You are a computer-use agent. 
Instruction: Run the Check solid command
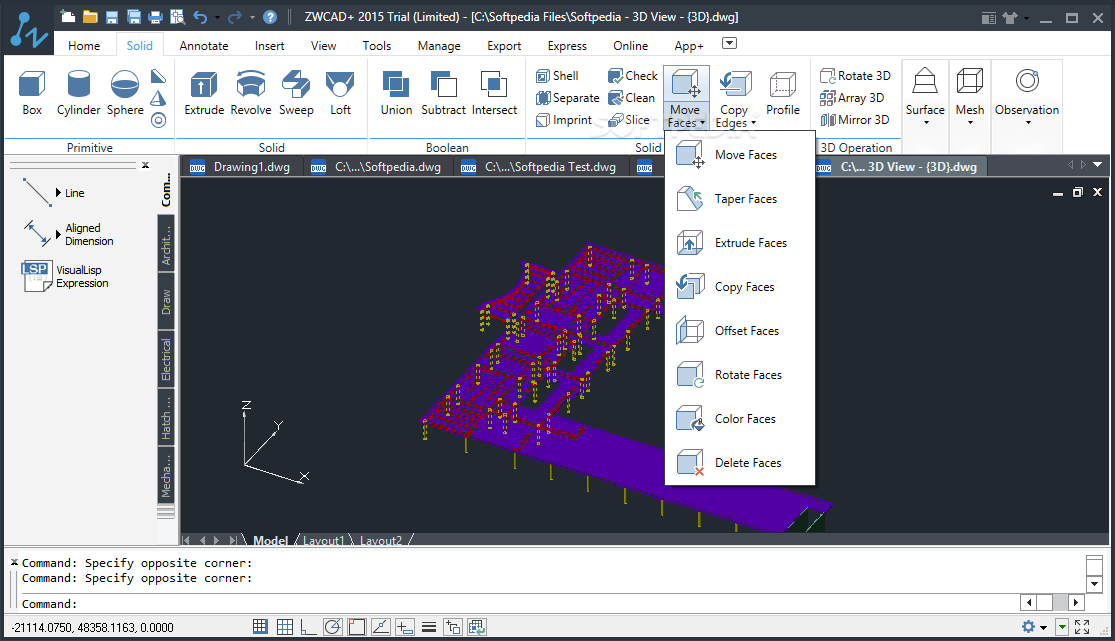(x=633, y=75)
